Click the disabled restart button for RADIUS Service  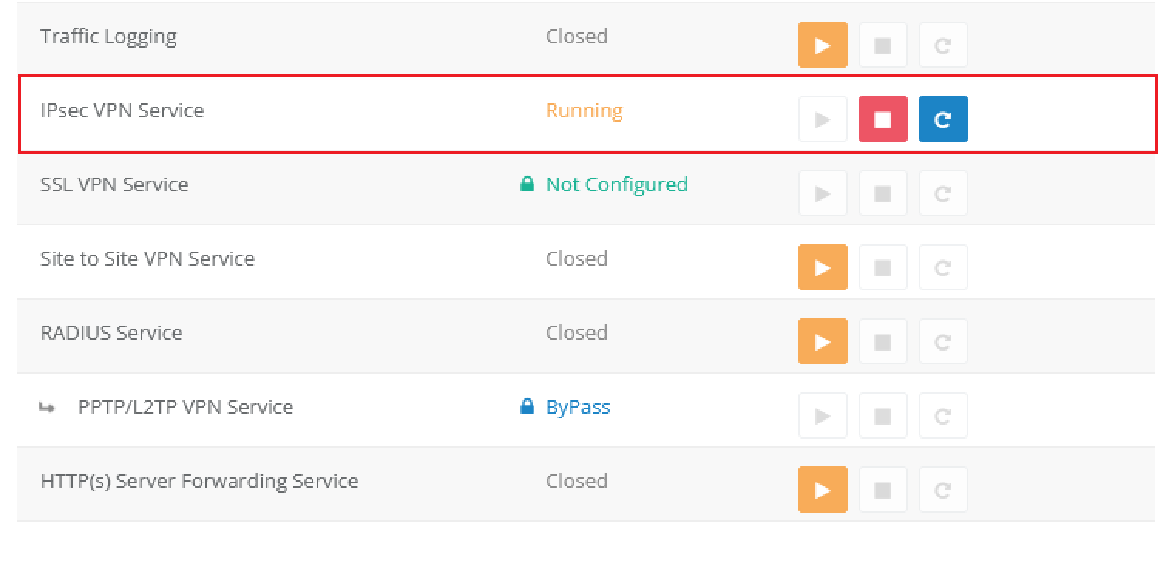click(x=942, y=342)
